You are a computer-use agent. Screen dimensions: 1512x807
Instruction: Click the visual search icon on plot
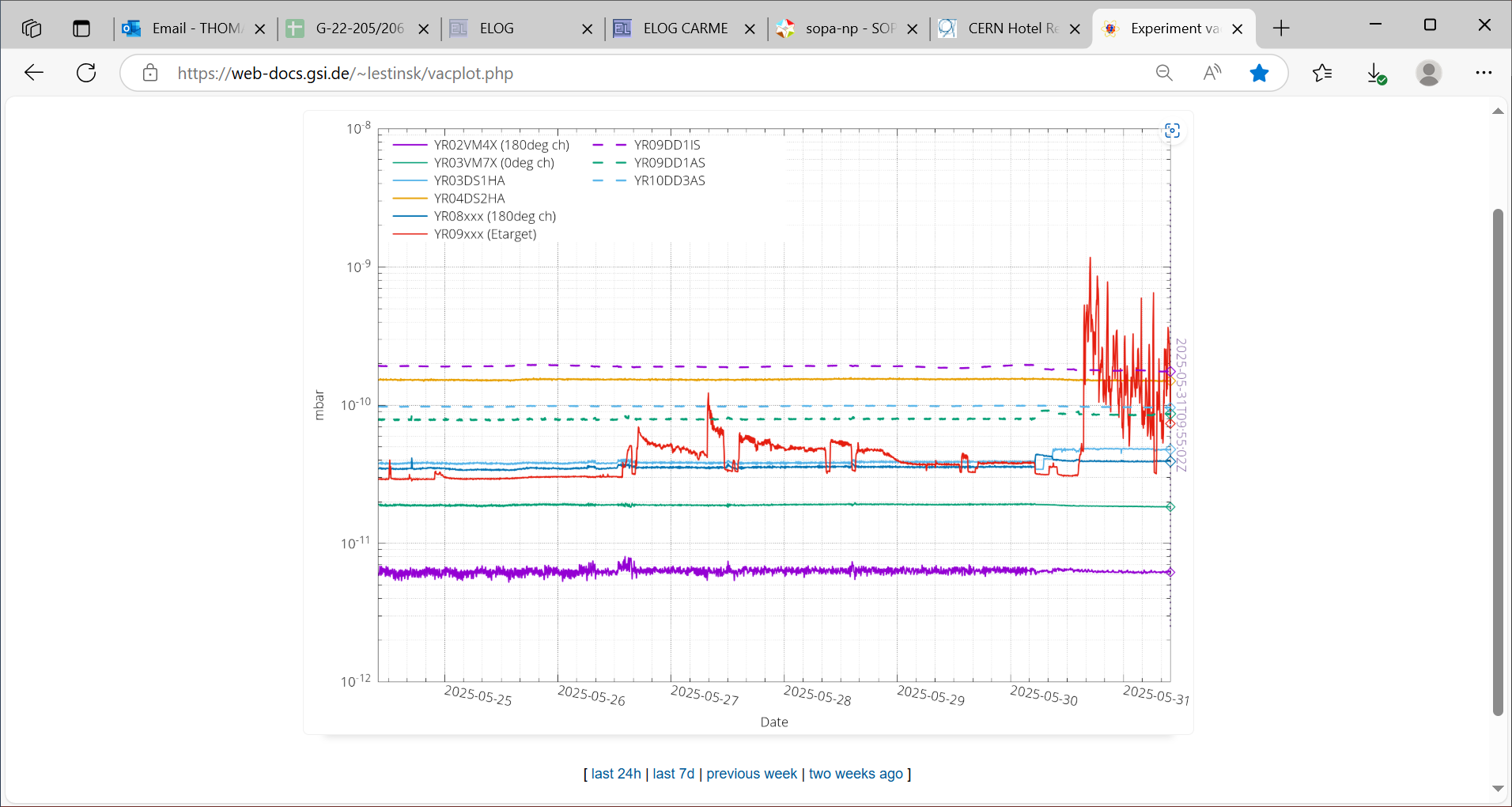[1172, 131]
